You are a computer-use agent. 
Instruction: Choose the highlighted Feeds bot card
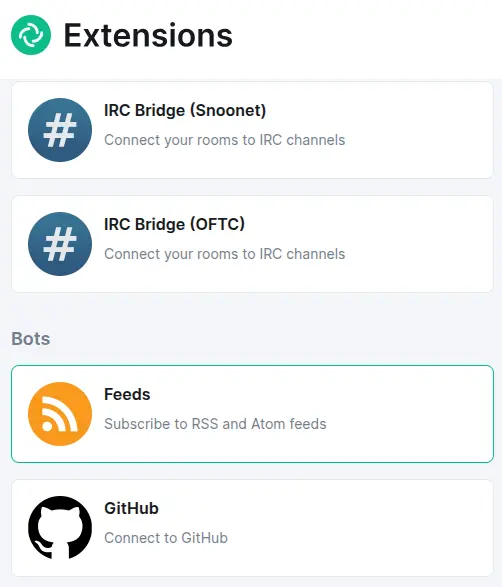(x=252, y=414)
